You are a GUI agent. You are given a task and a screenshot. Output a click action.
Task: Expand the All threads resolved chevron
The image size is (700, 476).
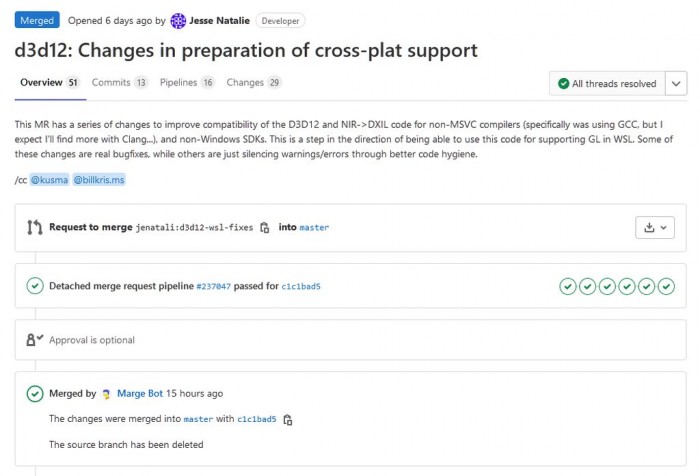pyautogui.click(x=676, y=84)
